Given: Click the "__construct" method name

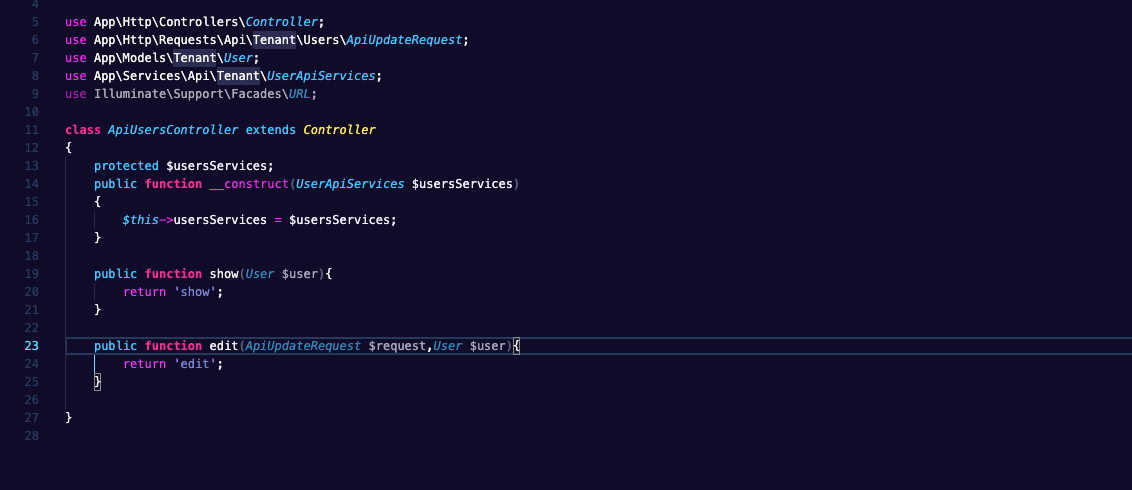Looking at the screenshot, I should click(x=249, y=184).
